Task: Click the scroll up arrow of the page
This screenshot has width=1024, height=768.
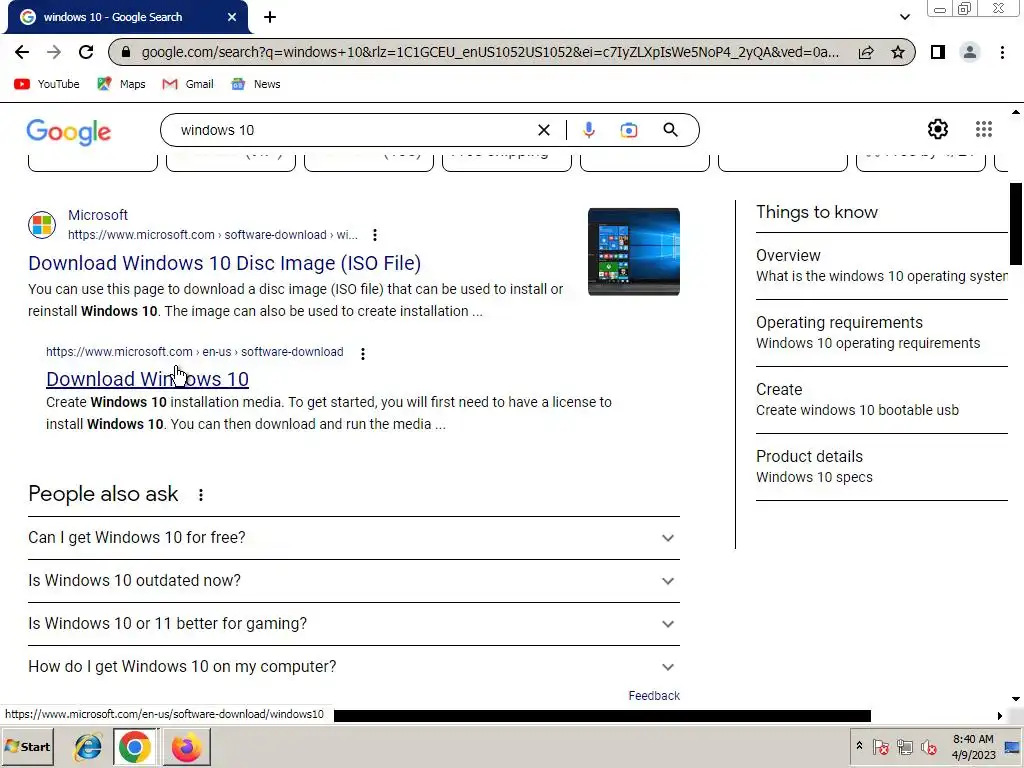Action: coord(1016,112)
